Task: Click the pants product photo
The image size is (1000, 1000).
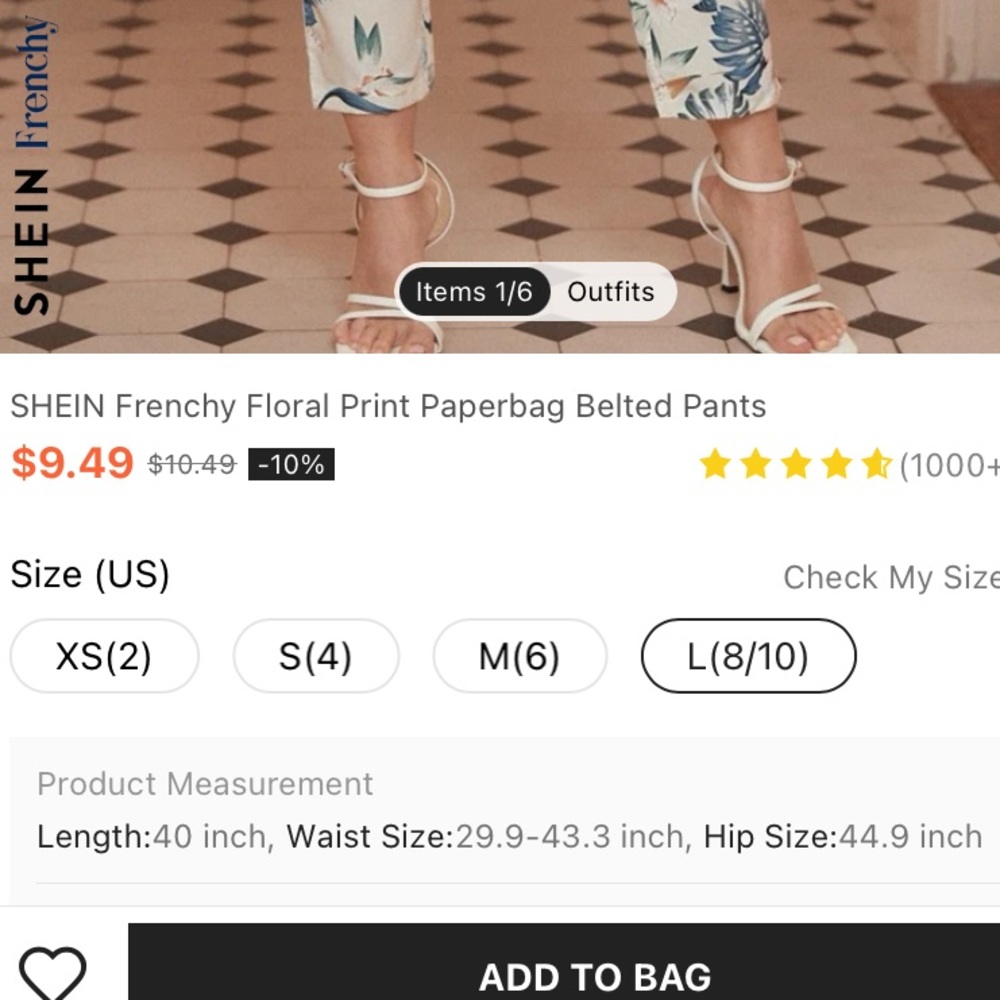Action: tap(500, 177)
